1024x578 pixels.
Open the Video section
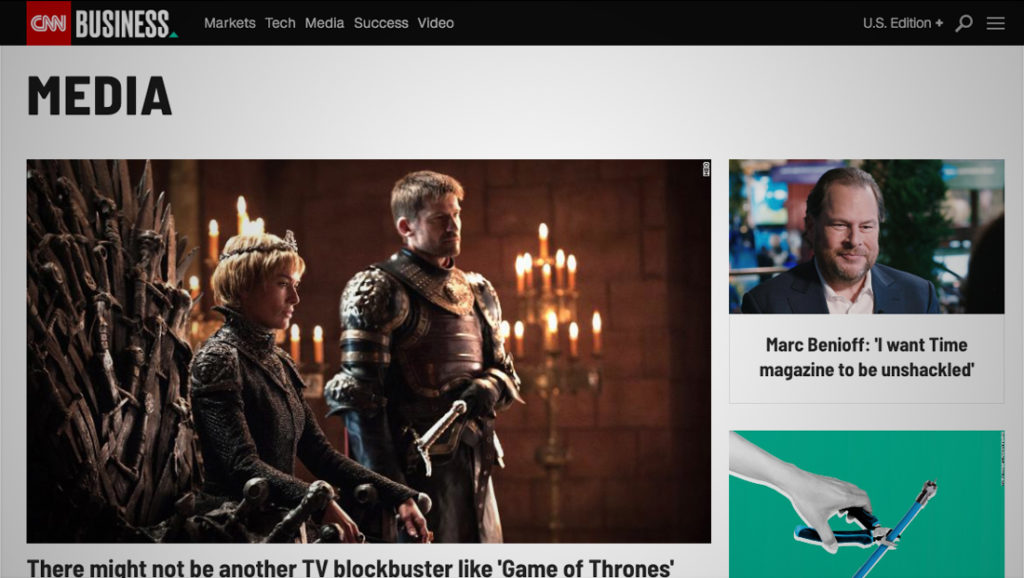pos(435,23)
